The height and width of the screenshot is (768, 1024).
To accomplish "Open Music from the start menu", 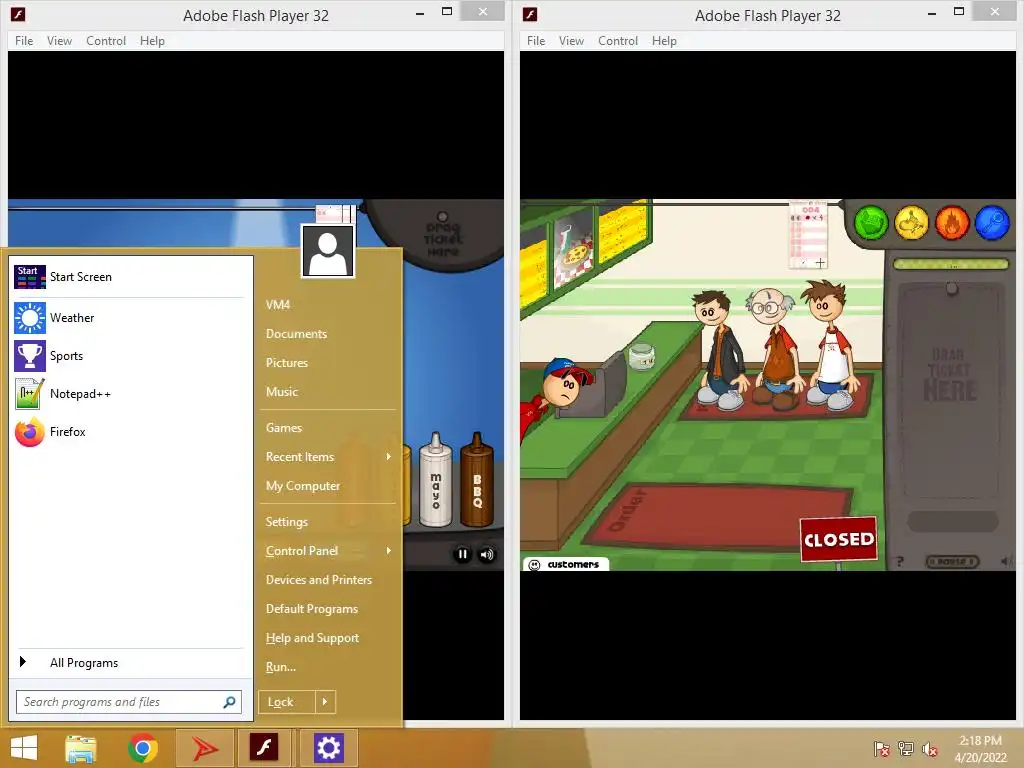I will tap(282, 392).
